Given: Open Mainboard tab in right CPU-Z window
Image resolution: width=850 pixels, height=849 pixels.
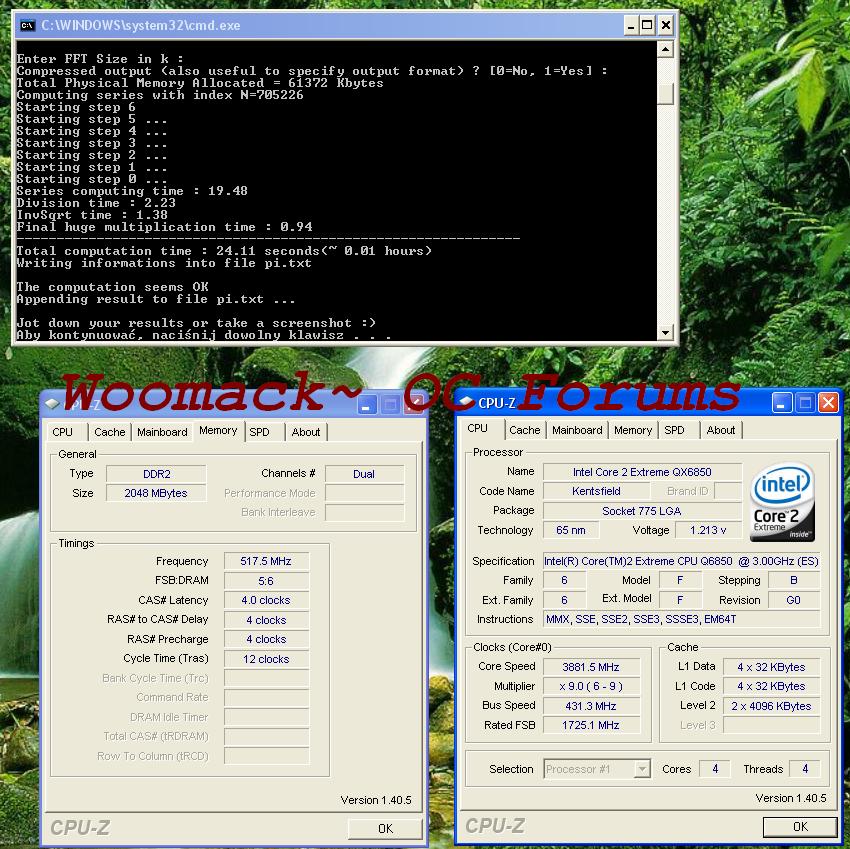Looking at the screenshot, I should tap(577, 430).
